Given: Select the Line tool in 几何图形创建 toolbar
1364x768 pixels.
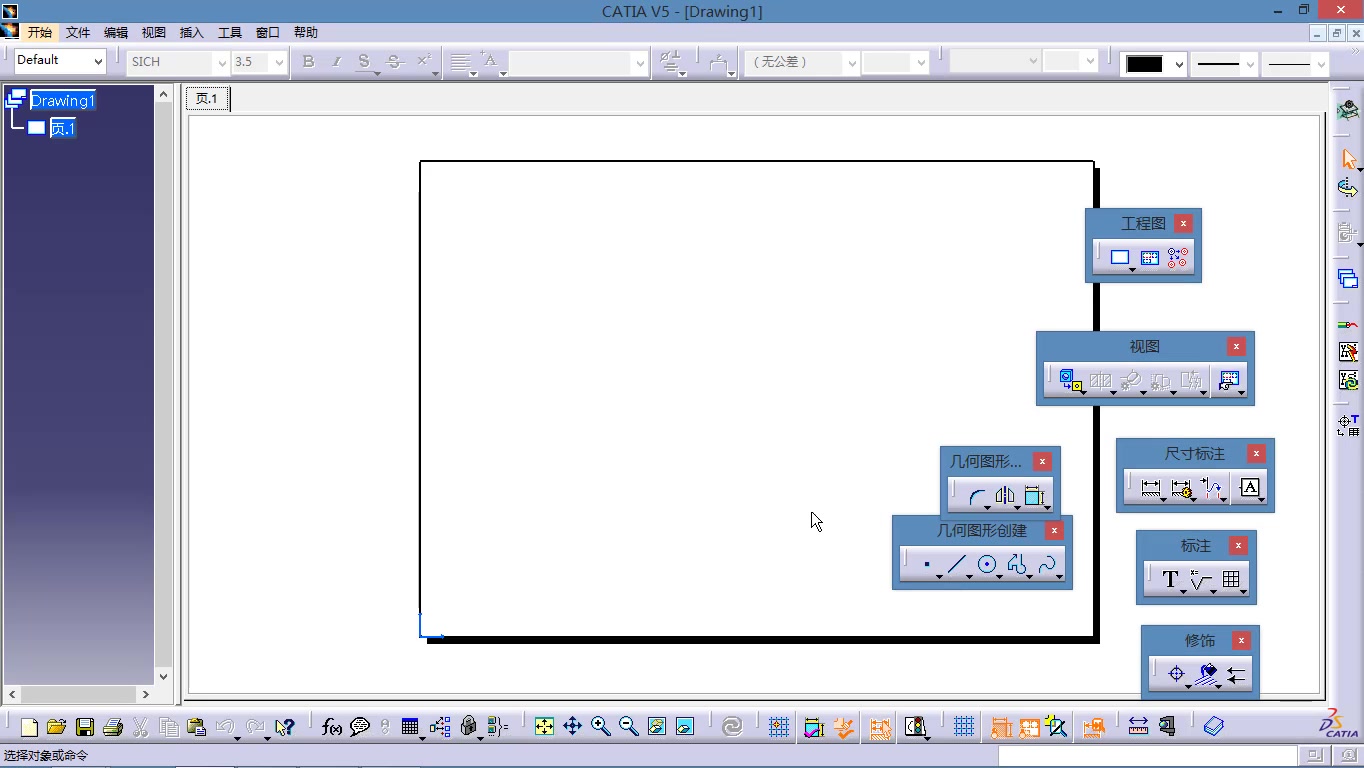Looking at the screenshot, I should 957,565.
